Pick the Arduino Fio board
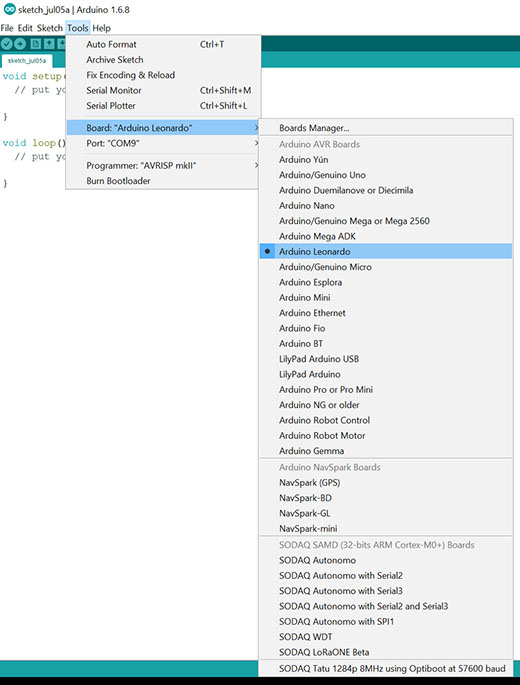 click(x=386, y=328)
